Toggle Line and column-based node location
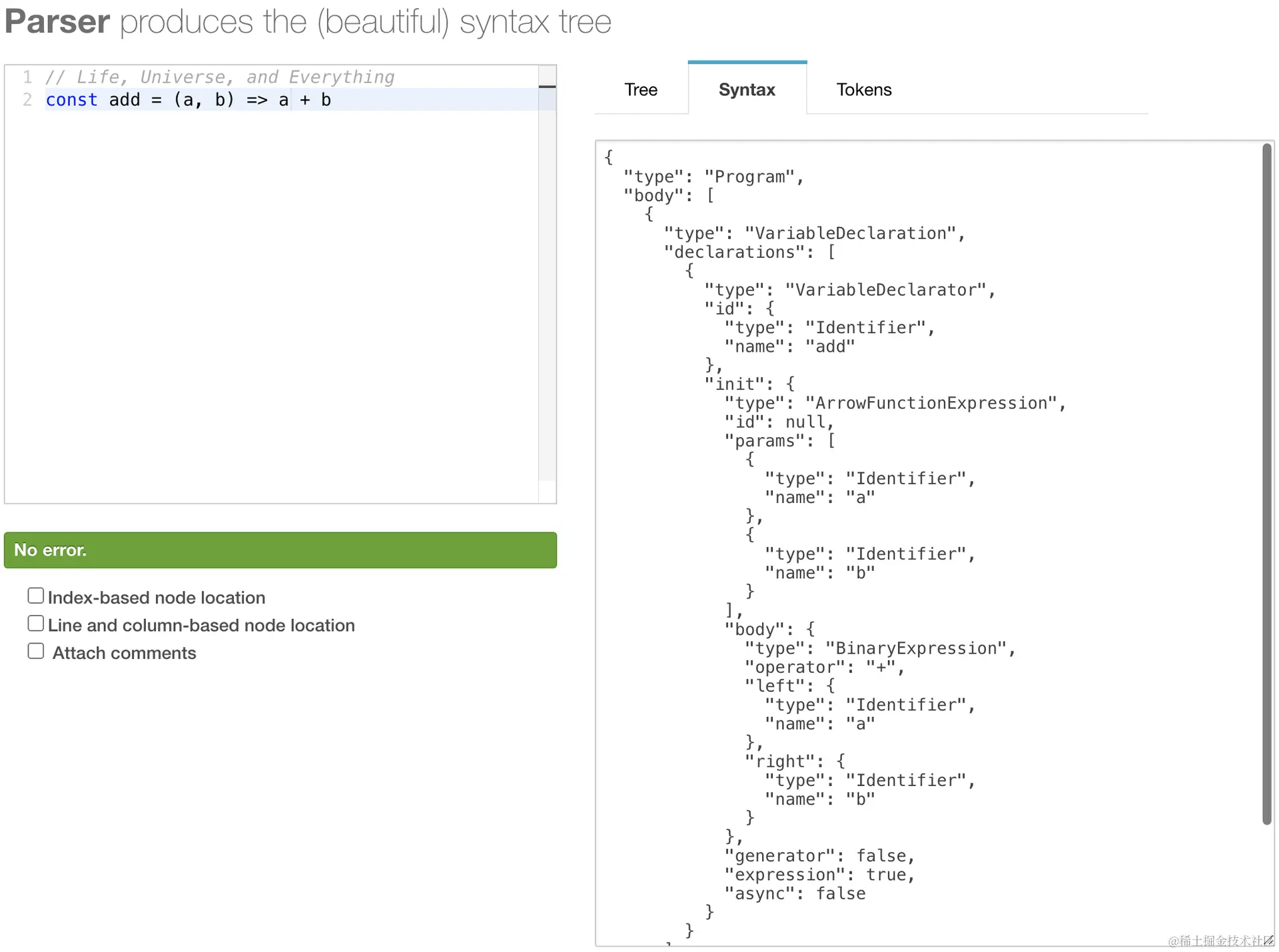The height and width of the screenshot is (952, 1279). point(36,624)
